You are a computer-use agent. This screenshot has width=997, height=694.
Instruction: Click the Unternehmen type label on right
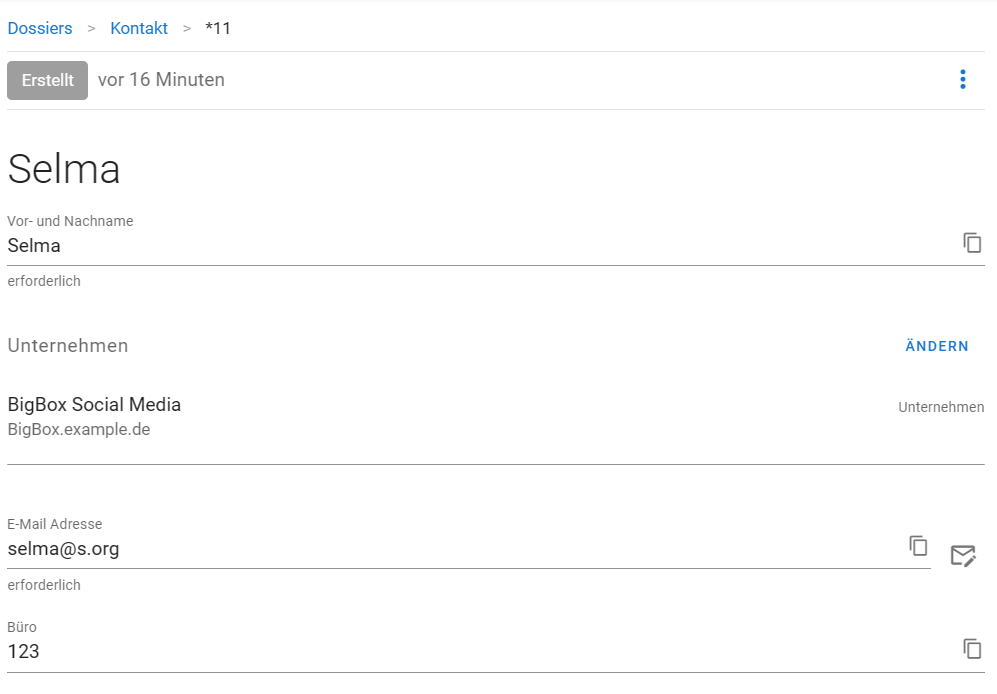tap(941, 407)
